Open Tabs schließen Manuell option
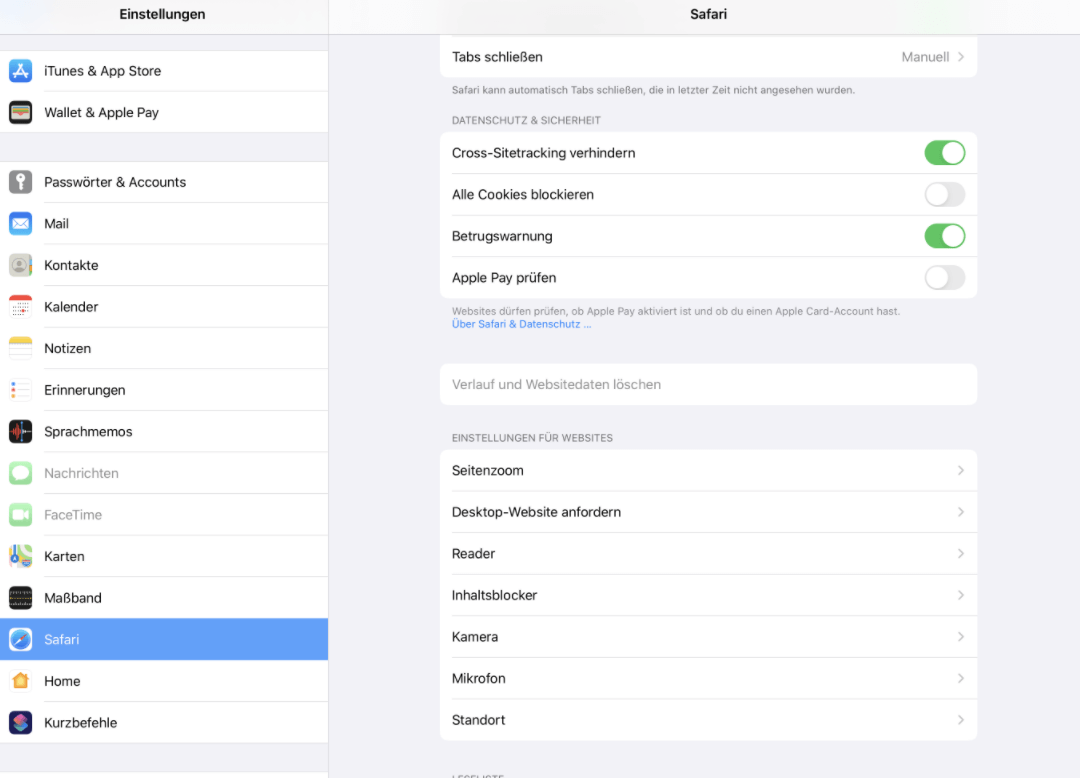The image size is (1080, 778). click(x=932, y=57)
